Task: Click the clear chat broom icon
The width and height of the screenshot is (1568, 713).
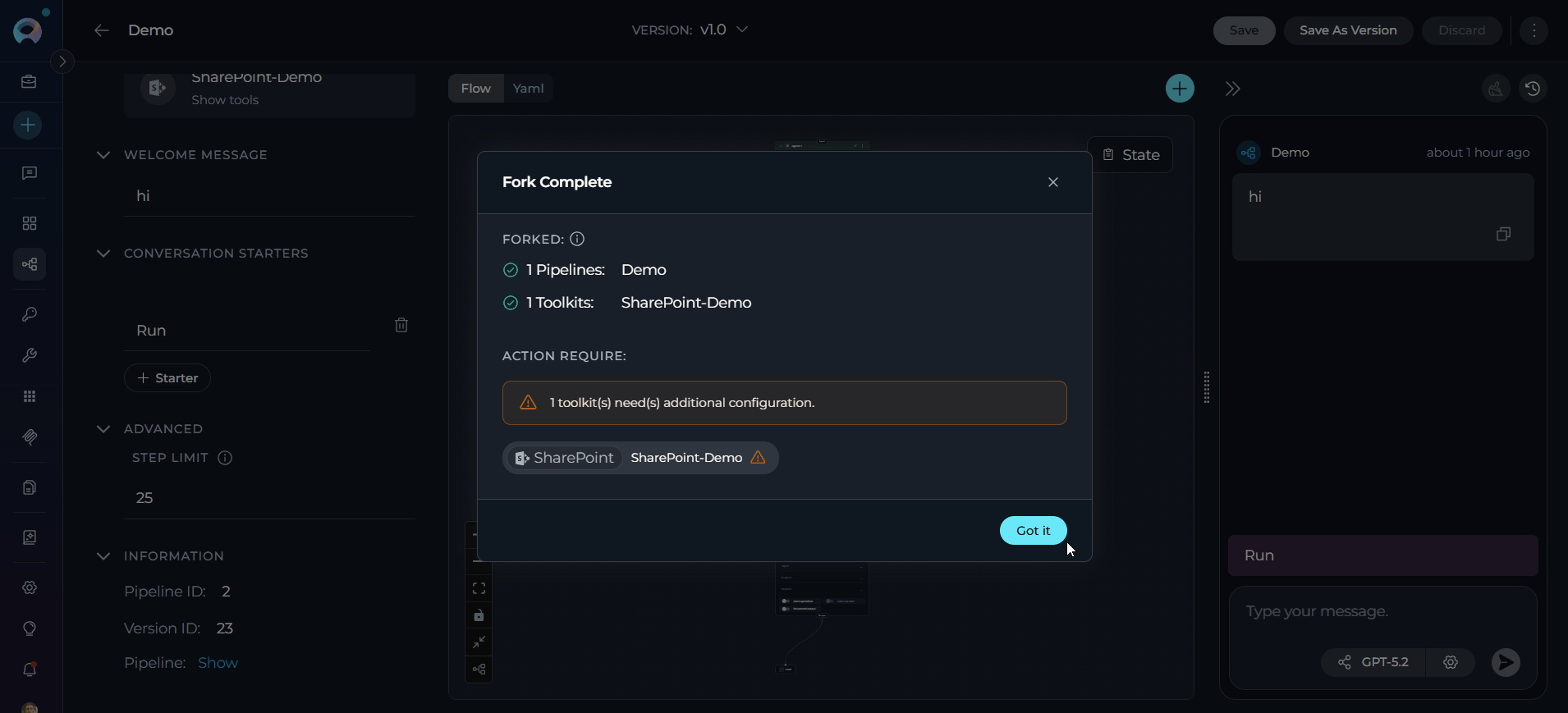Action: [1496, 89]
